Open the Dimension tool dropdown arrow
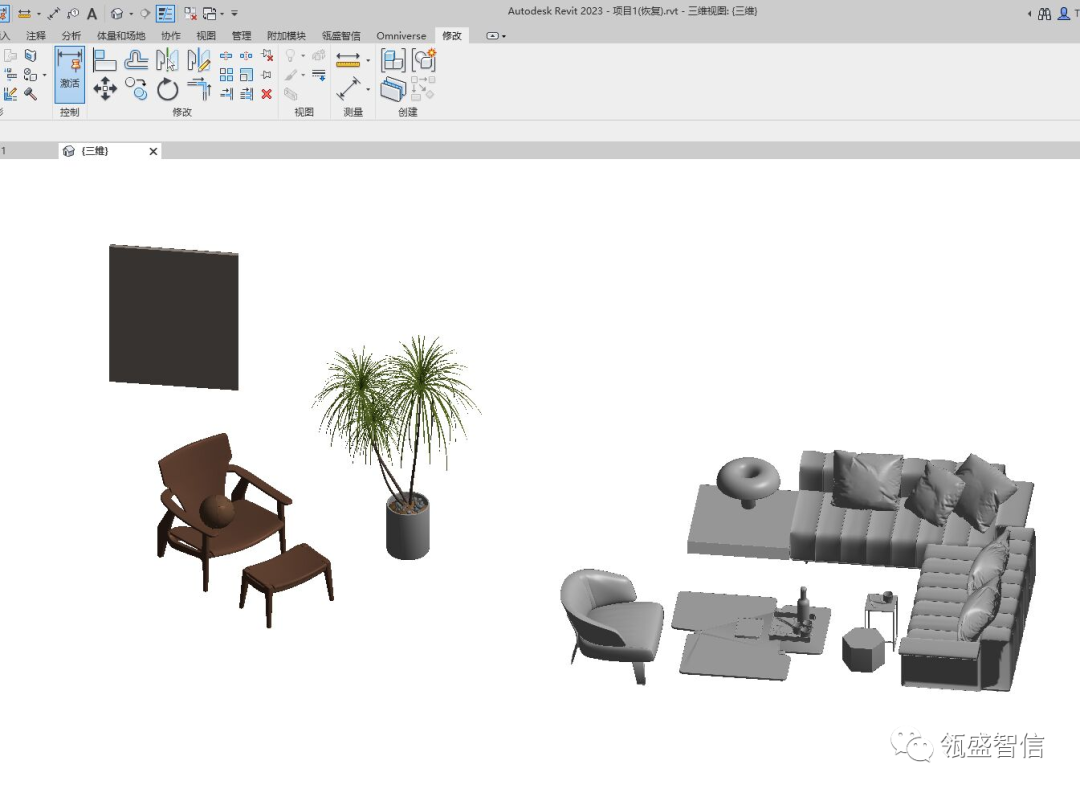Image resolution: width=1080 pixels, height=793 pixels. pos(368,89)
